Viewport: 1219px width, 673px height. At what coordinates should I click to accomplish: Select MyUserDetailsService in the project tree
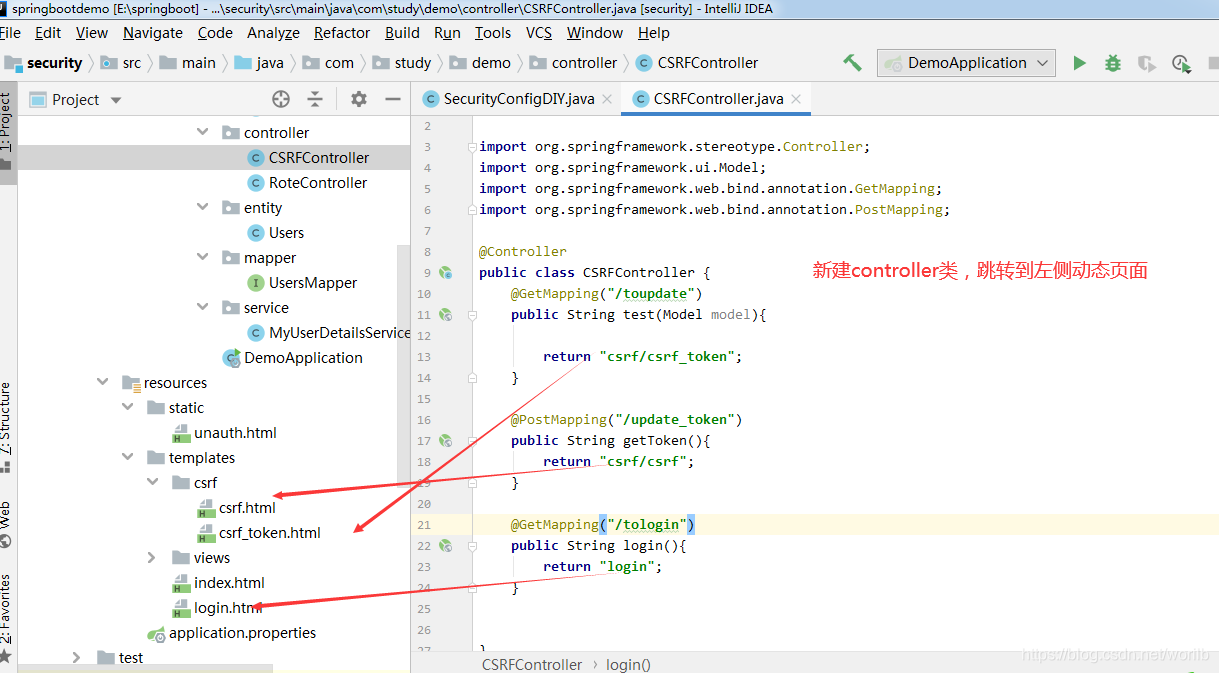click(x=339, y=332)
